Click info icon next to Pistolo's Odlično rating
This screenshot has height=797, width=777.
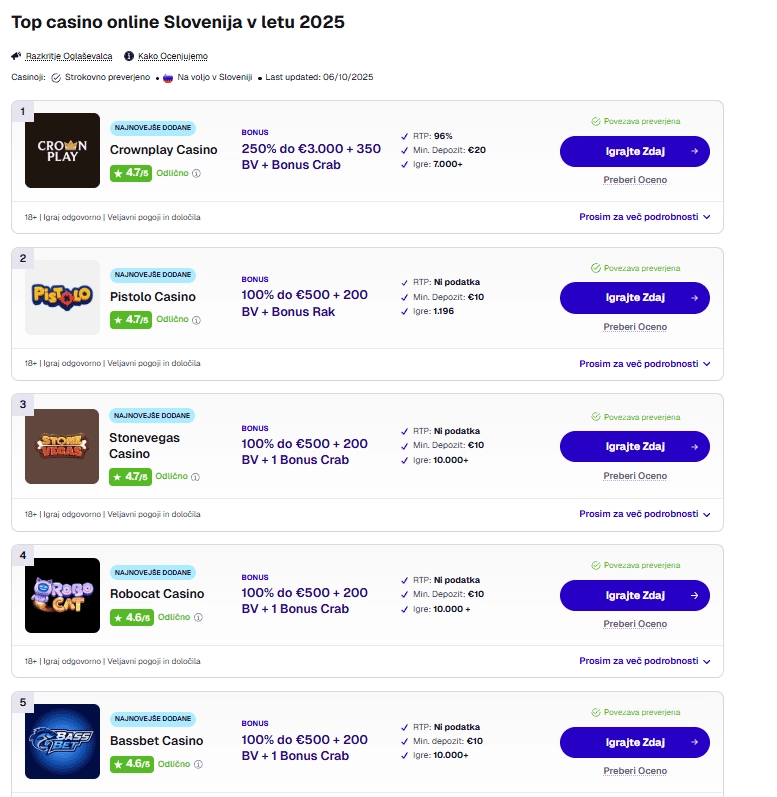click(196, 320)
